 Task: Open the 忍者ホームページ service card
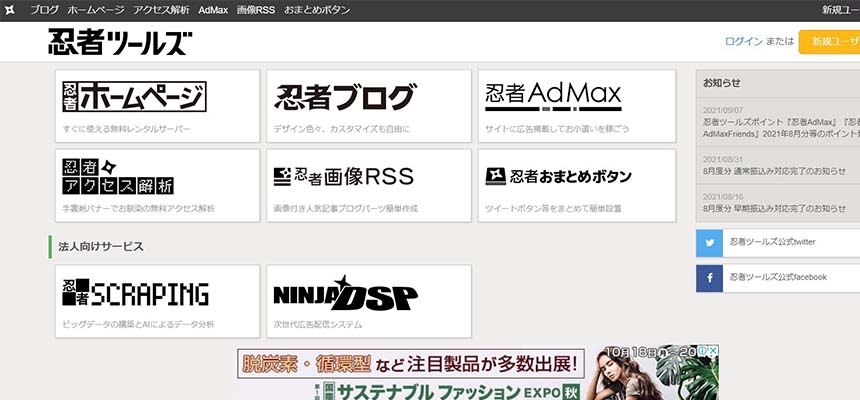158,106
